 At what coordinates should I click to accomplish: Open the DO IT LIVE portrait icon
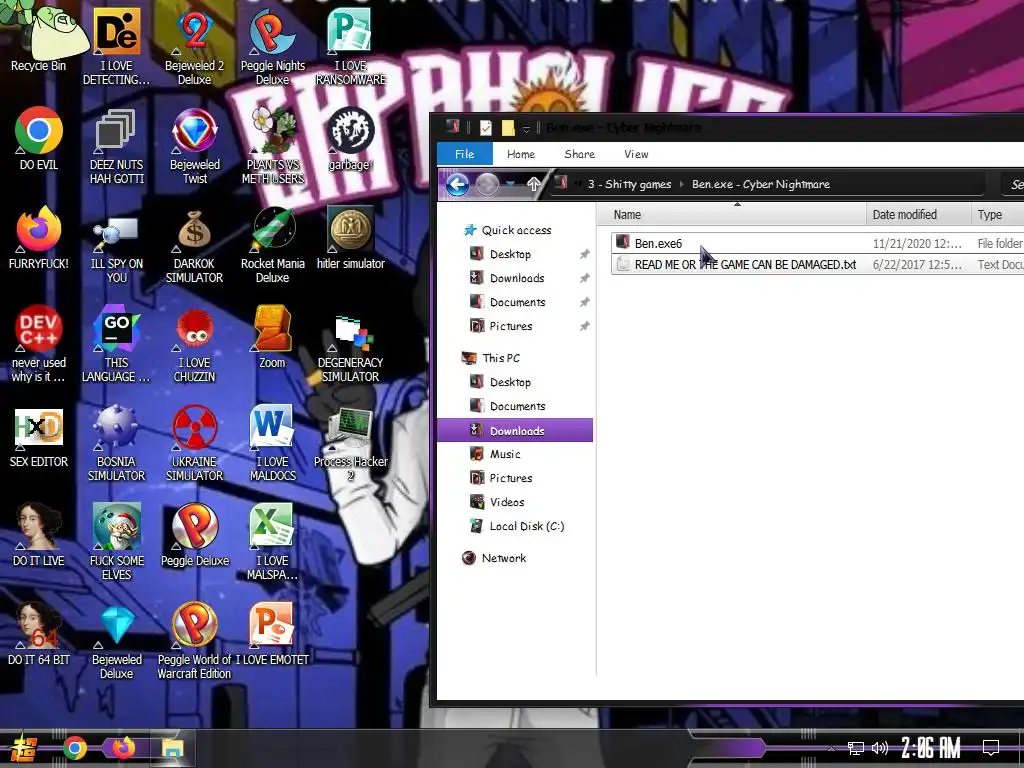[x=39, y=534]
